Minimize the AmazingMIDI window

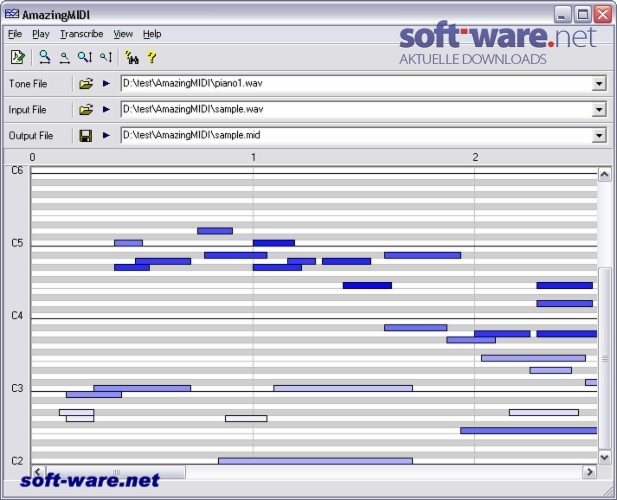pos(563,15)
